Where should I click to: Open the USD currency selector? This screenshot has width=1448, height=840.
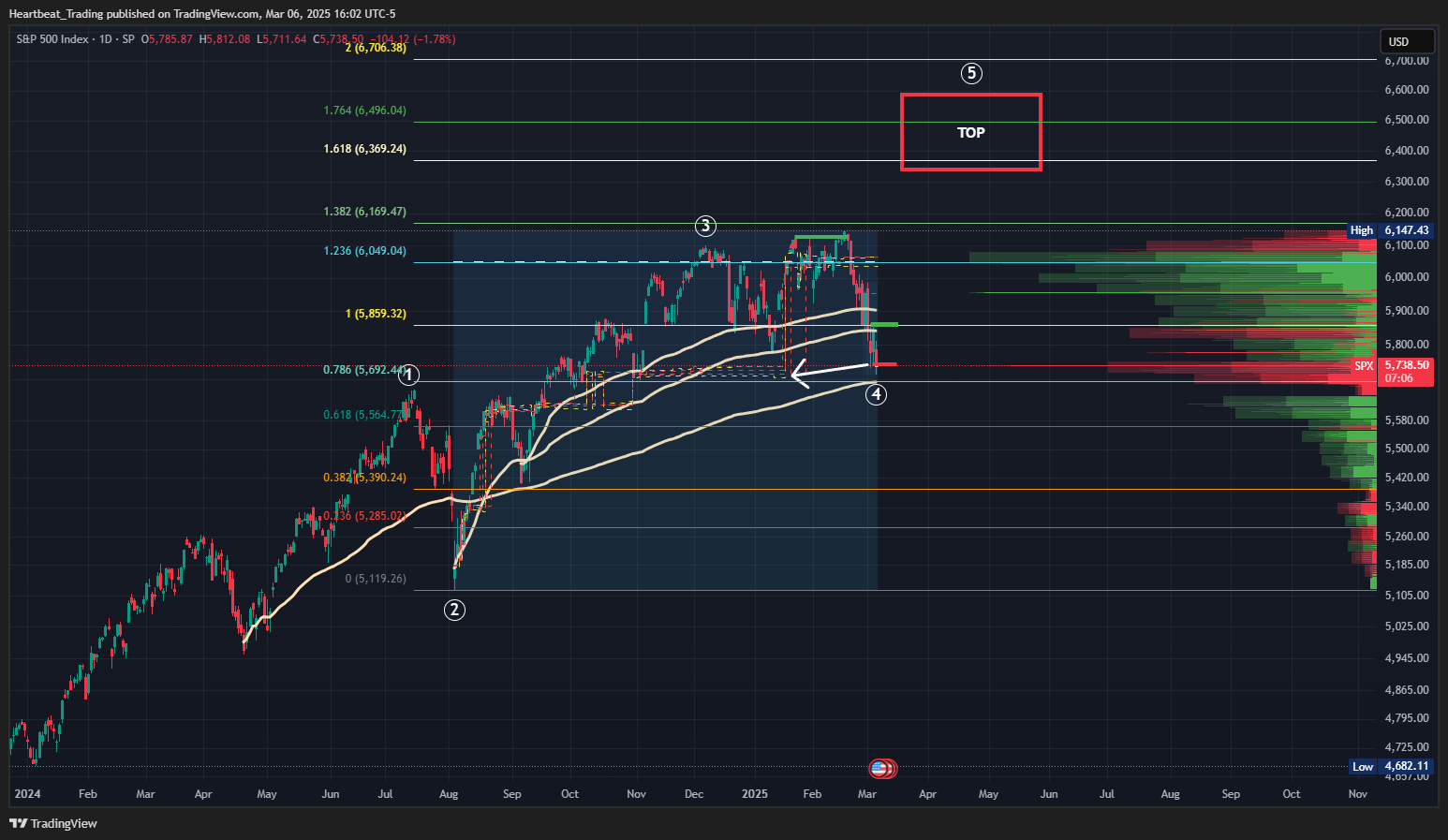1407,41
